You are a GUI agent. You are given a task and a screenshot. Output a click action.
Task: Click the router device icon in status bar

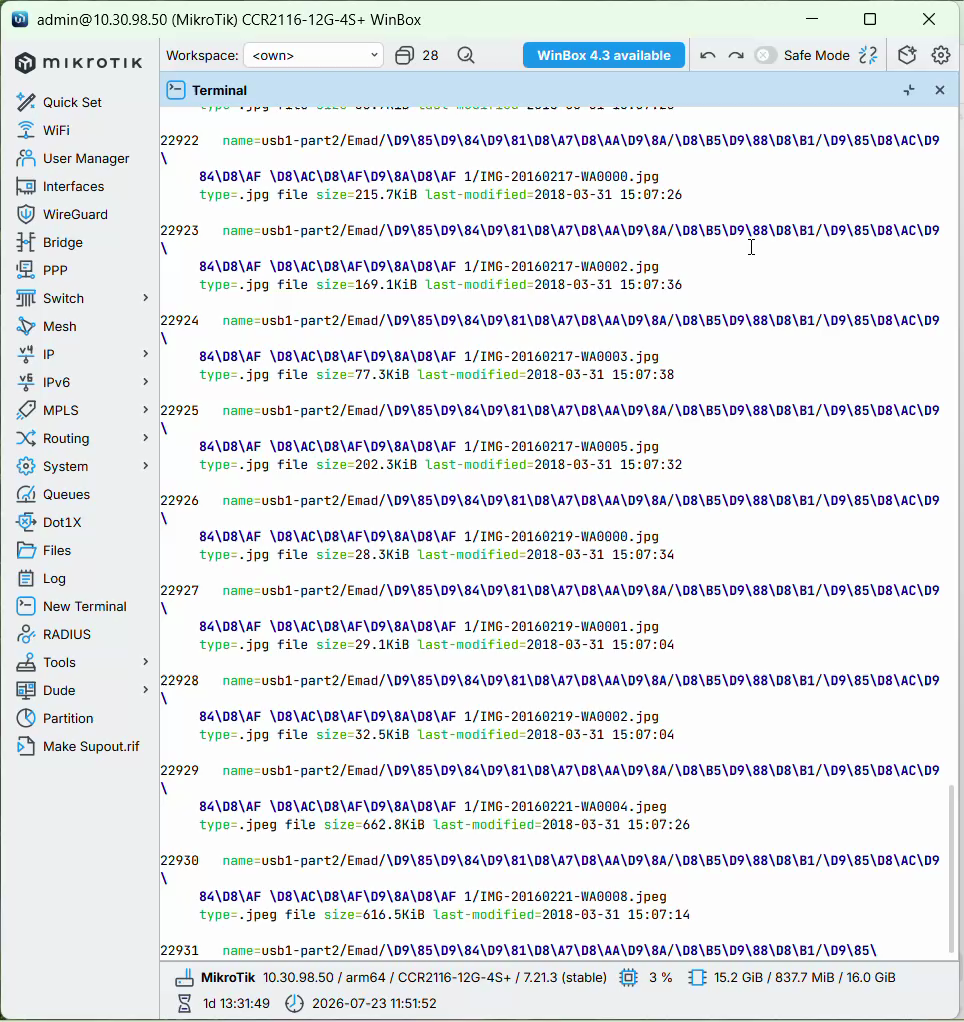click(x=184, y=978)
